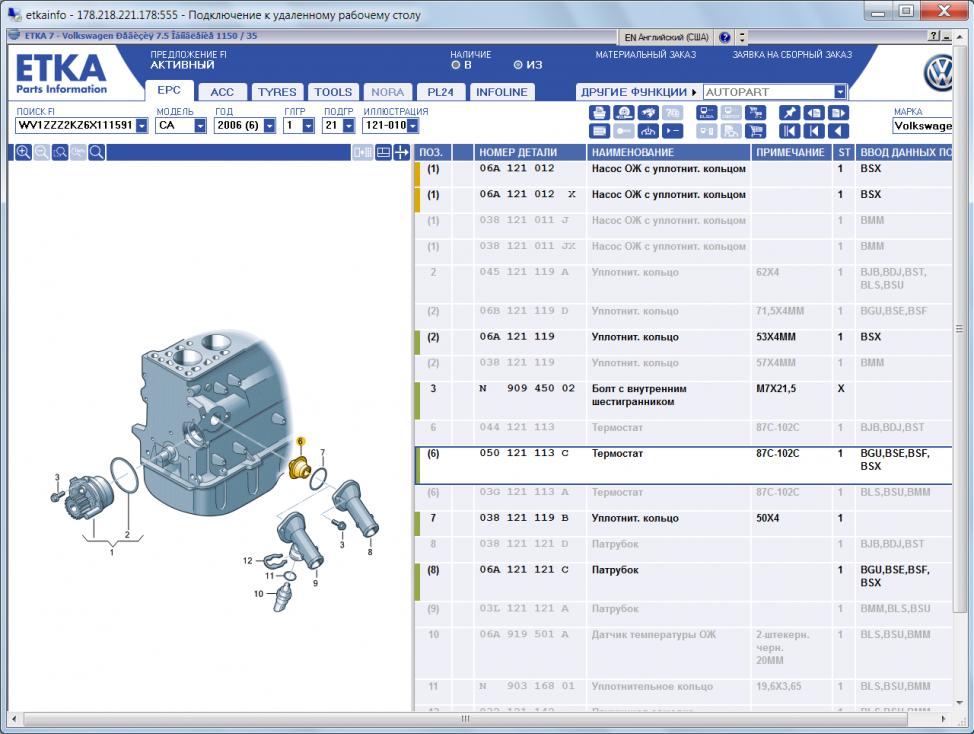Image resolution: width=974 pixels, height=734 pixels.
Task: Click the plain left arrow navigation icon
Action: (x=838, y=131)
